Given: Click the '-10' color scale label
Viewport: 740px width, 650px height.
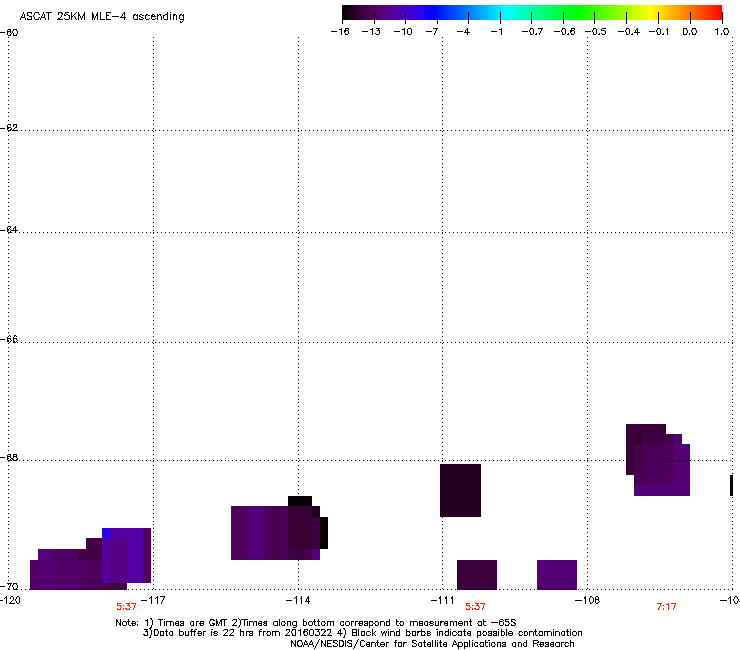Looking at the screenshot, I should [x=403, y=32].
